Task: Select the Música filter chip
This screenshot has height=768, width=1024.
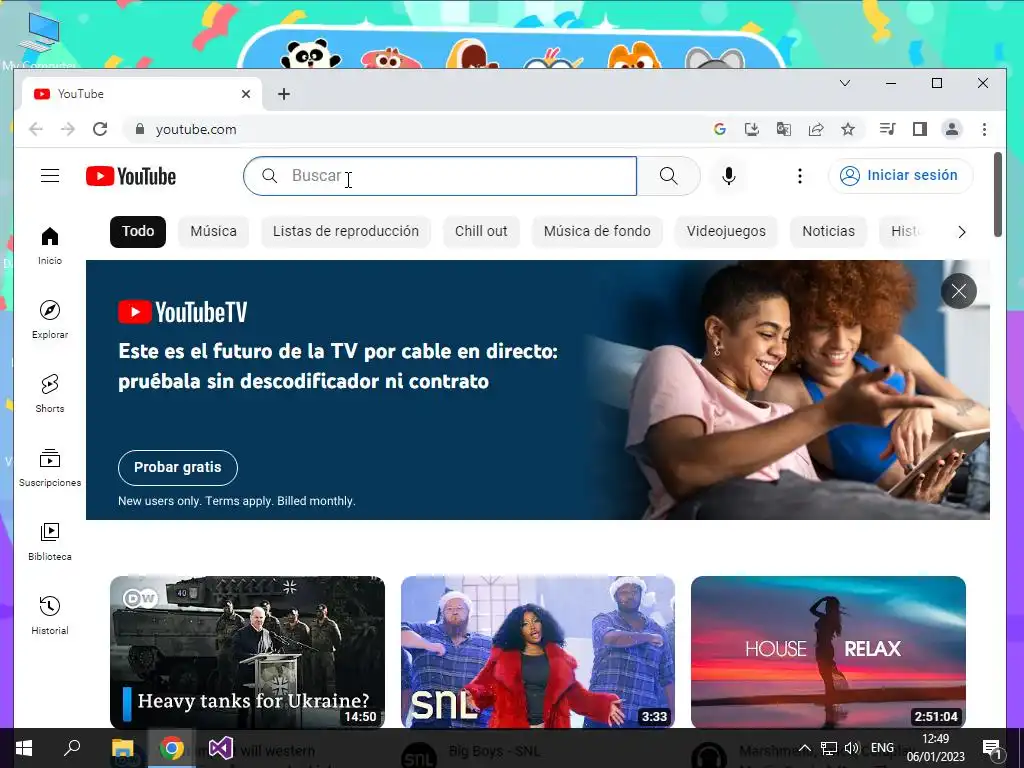Action: click(x=214, y=231)
